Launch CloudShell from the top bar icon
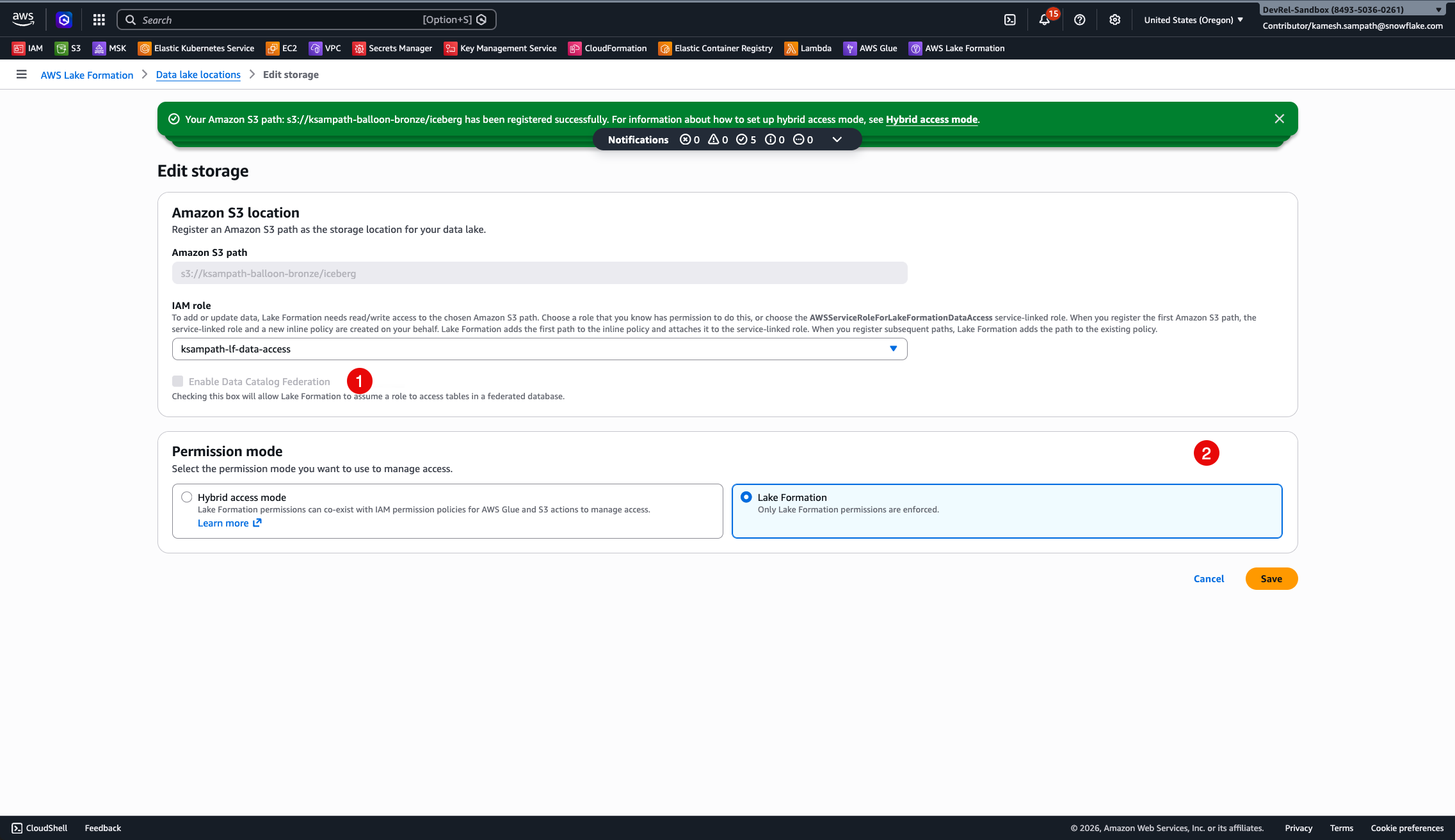 click(1010, 20)
